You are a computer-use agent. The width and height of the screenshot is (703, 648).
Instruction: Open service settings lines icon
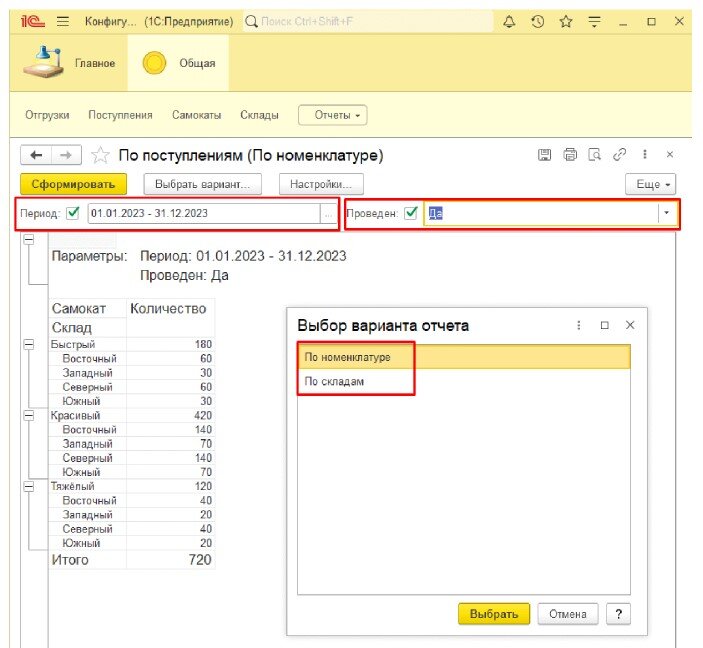point(595,21)
